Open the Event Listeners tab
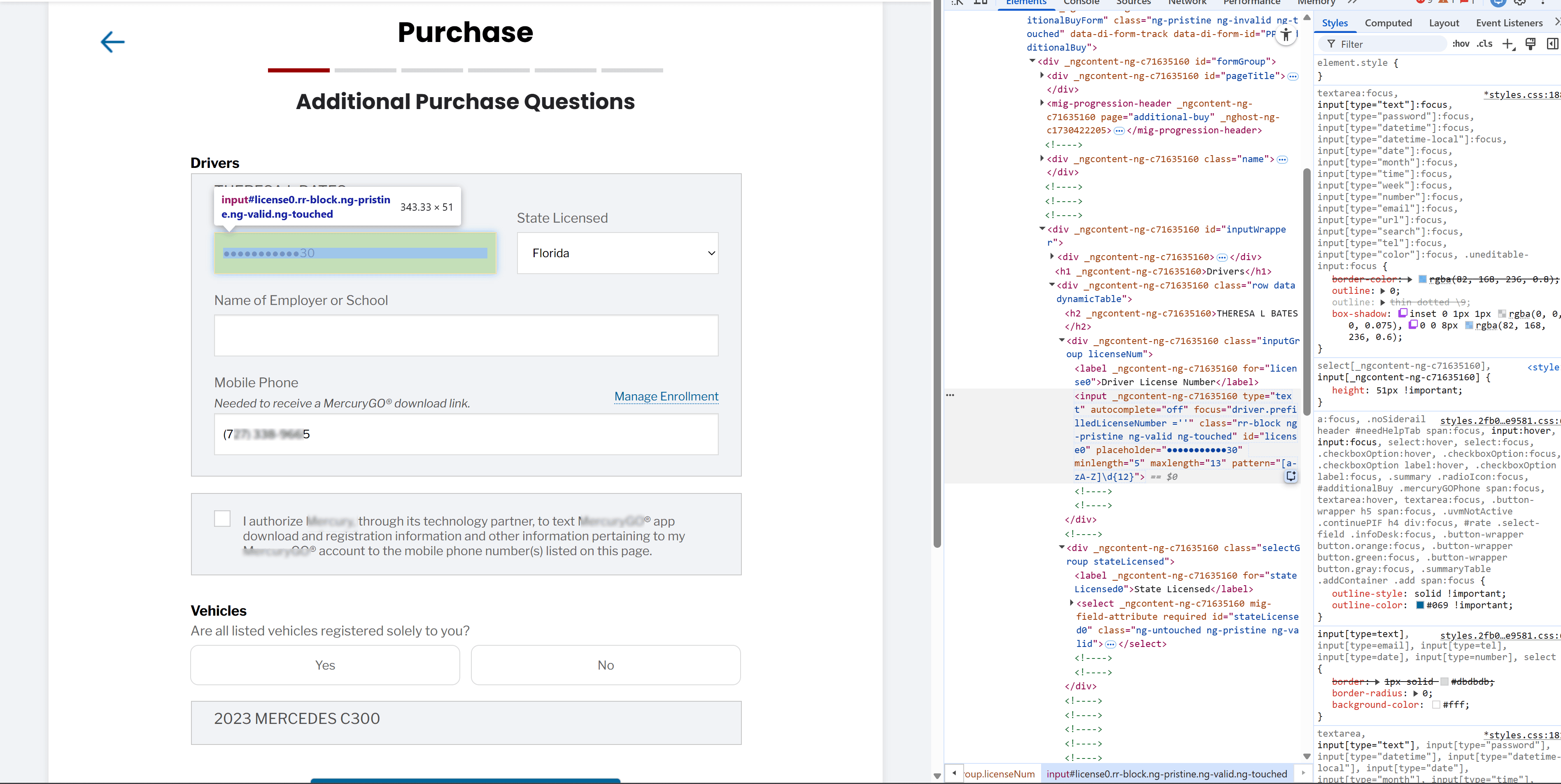 coord(1509,23)
